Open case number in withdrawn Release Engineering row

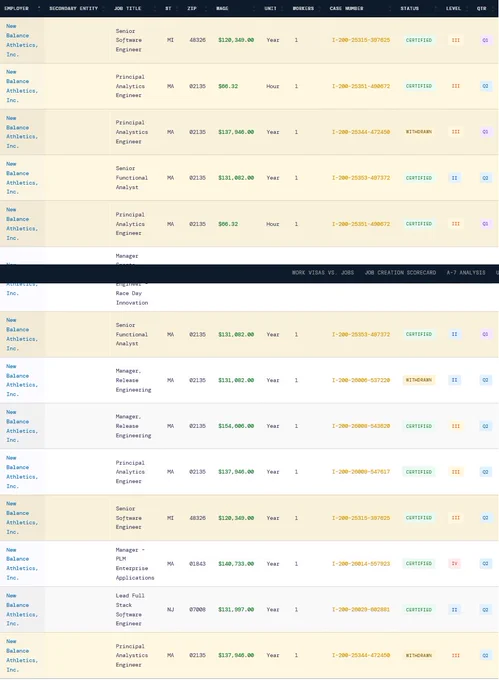coord(361,380)
